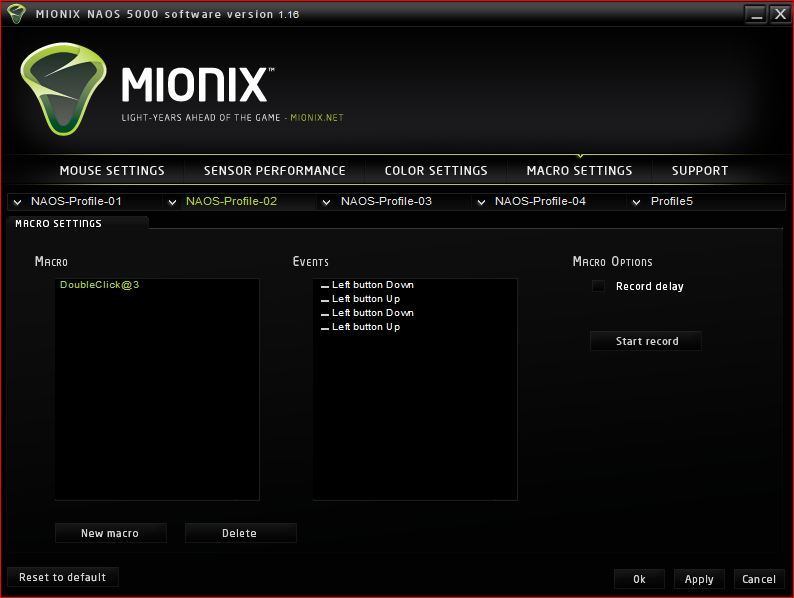Click the Apply button
794x598 pixels.
699,579
